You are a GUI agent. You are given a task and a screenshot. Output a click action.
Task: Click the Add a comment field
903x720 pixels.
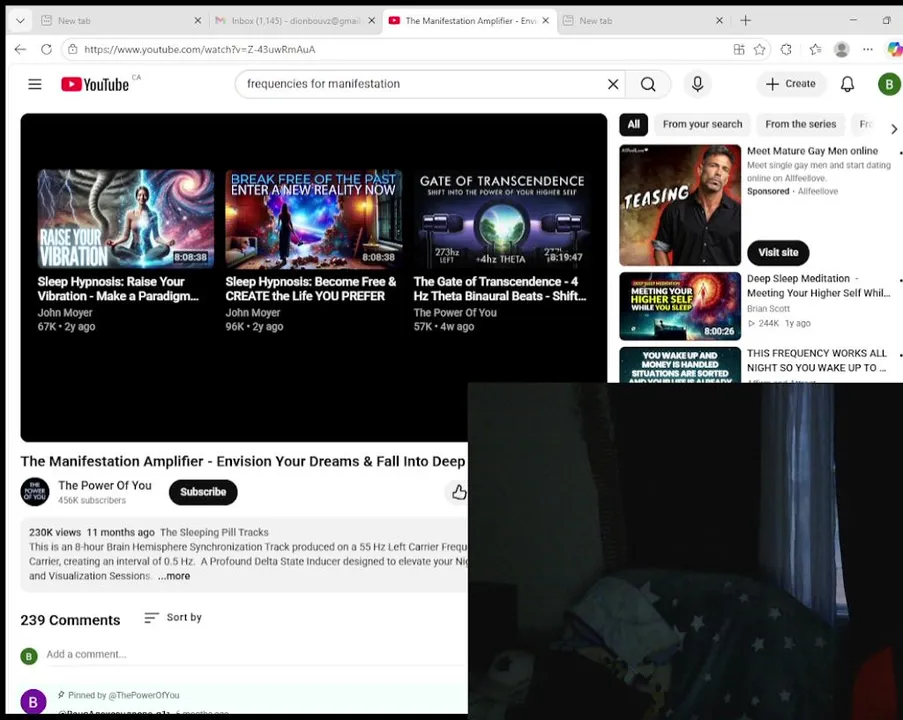pyautogui.click(x=256, y=654)
